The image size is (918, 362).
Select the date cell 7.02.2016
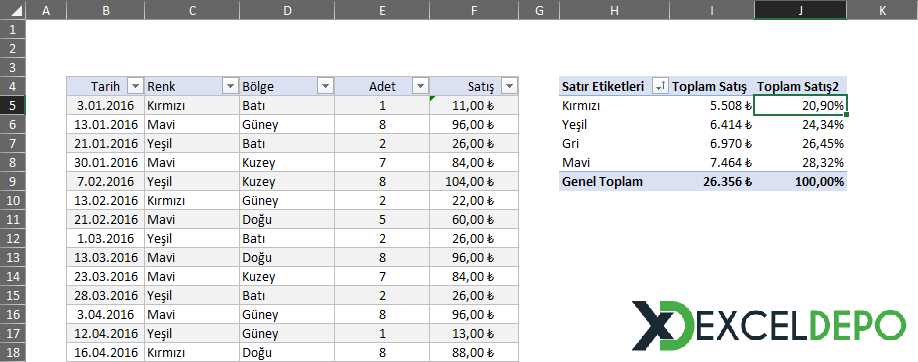tap(105, 182)
